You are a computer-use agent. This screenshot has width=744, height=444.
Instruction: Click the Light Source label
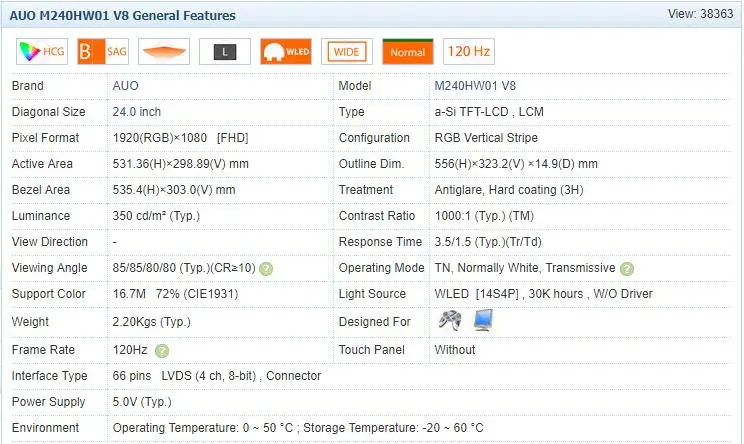coord(372,294)
